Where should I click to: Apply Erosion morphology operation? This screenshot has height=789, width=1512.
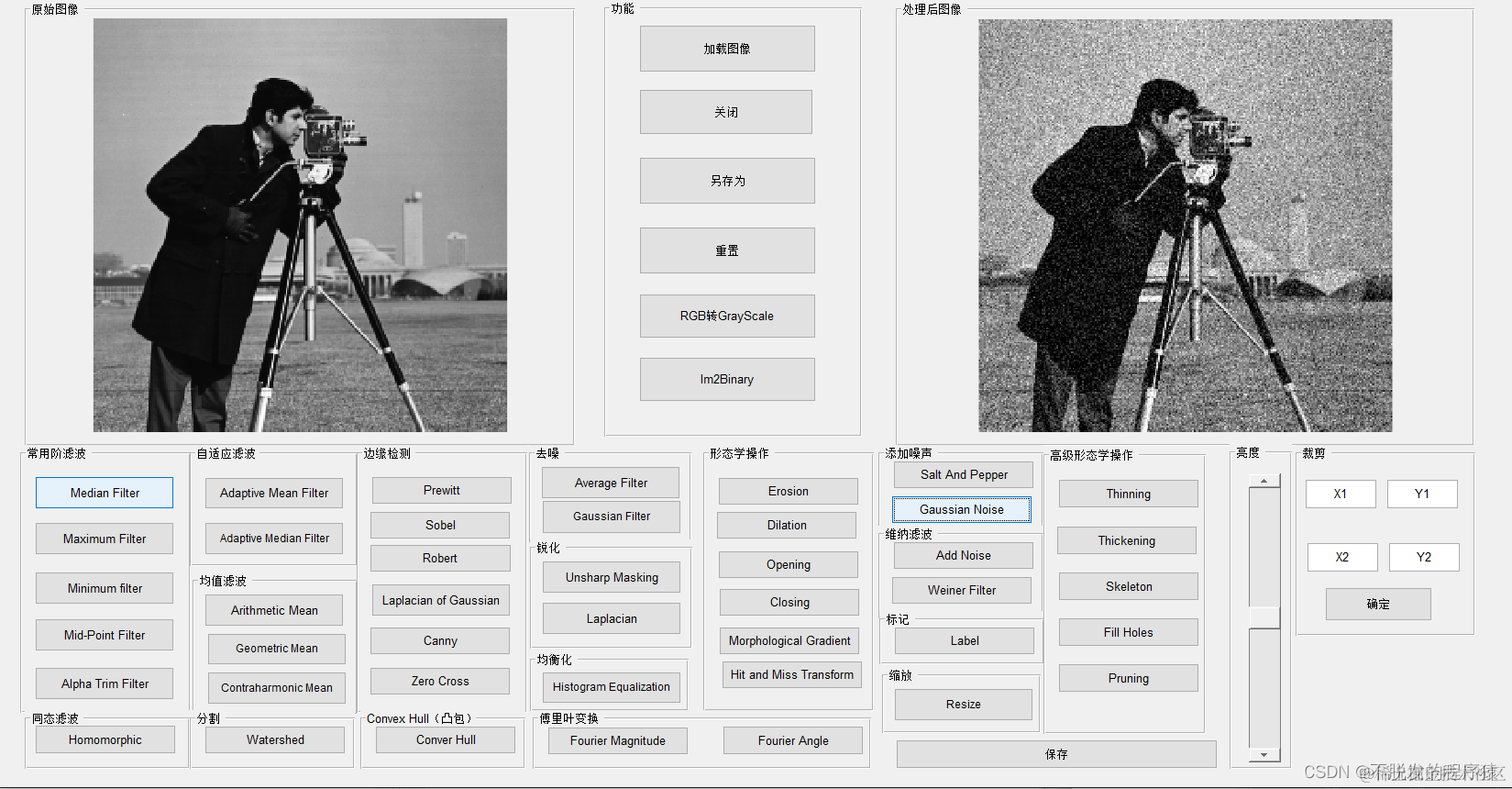pyautogui.click(x=789, y=491)
